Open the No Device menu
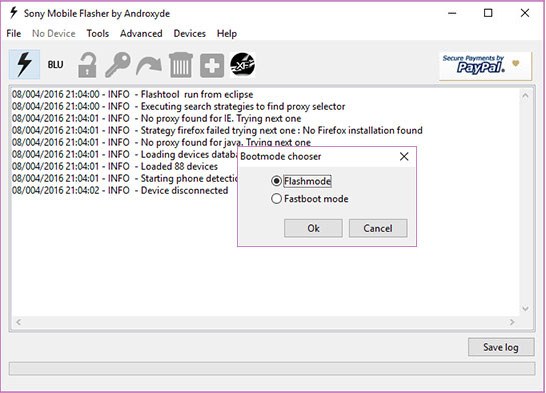The height and width of the screenshot is (393, 546). click(x=54, y=33)
